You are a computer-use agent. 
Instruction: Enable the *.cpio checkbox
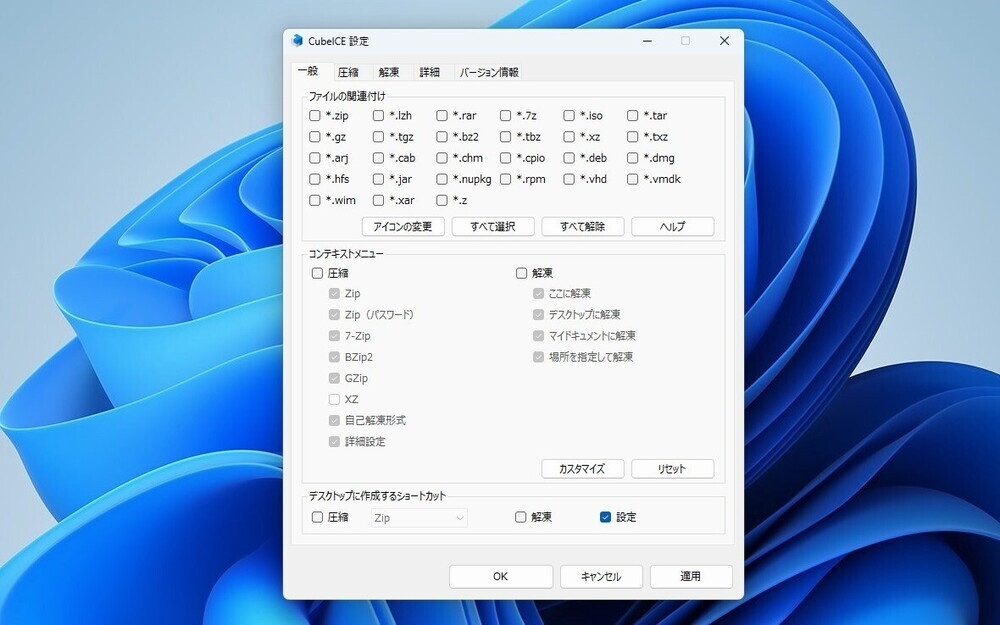506,158
